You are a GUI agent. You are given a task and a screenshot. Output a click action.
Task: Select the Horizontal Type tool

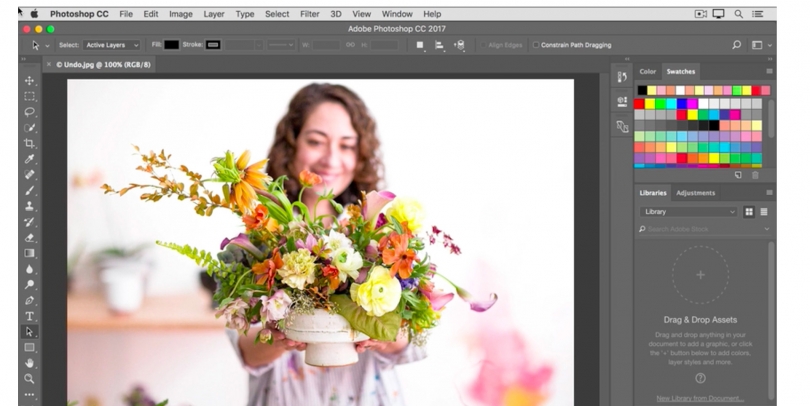click(29, 316)
